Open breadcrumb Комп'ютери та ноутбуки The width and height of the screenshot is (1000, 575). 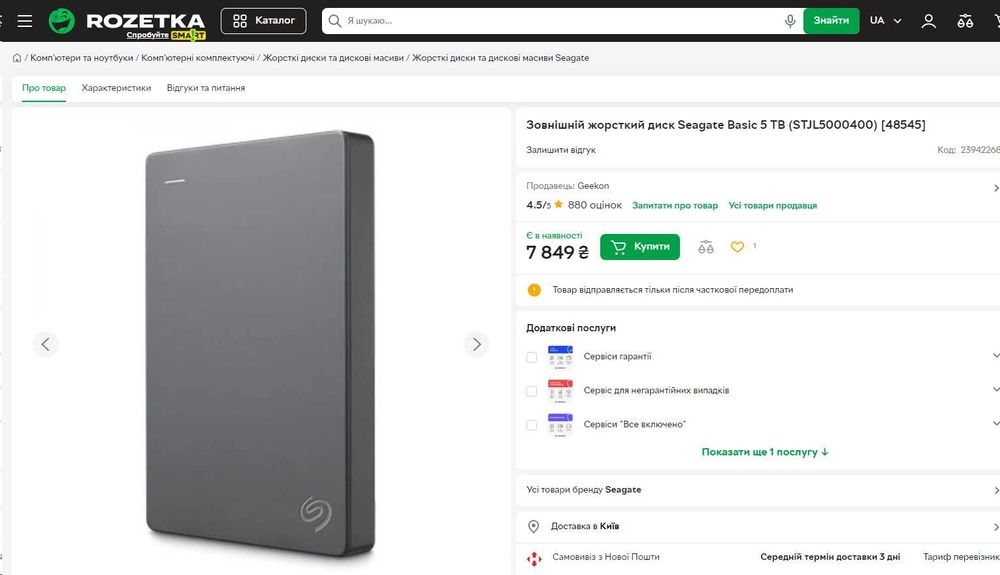click(82, 58)
